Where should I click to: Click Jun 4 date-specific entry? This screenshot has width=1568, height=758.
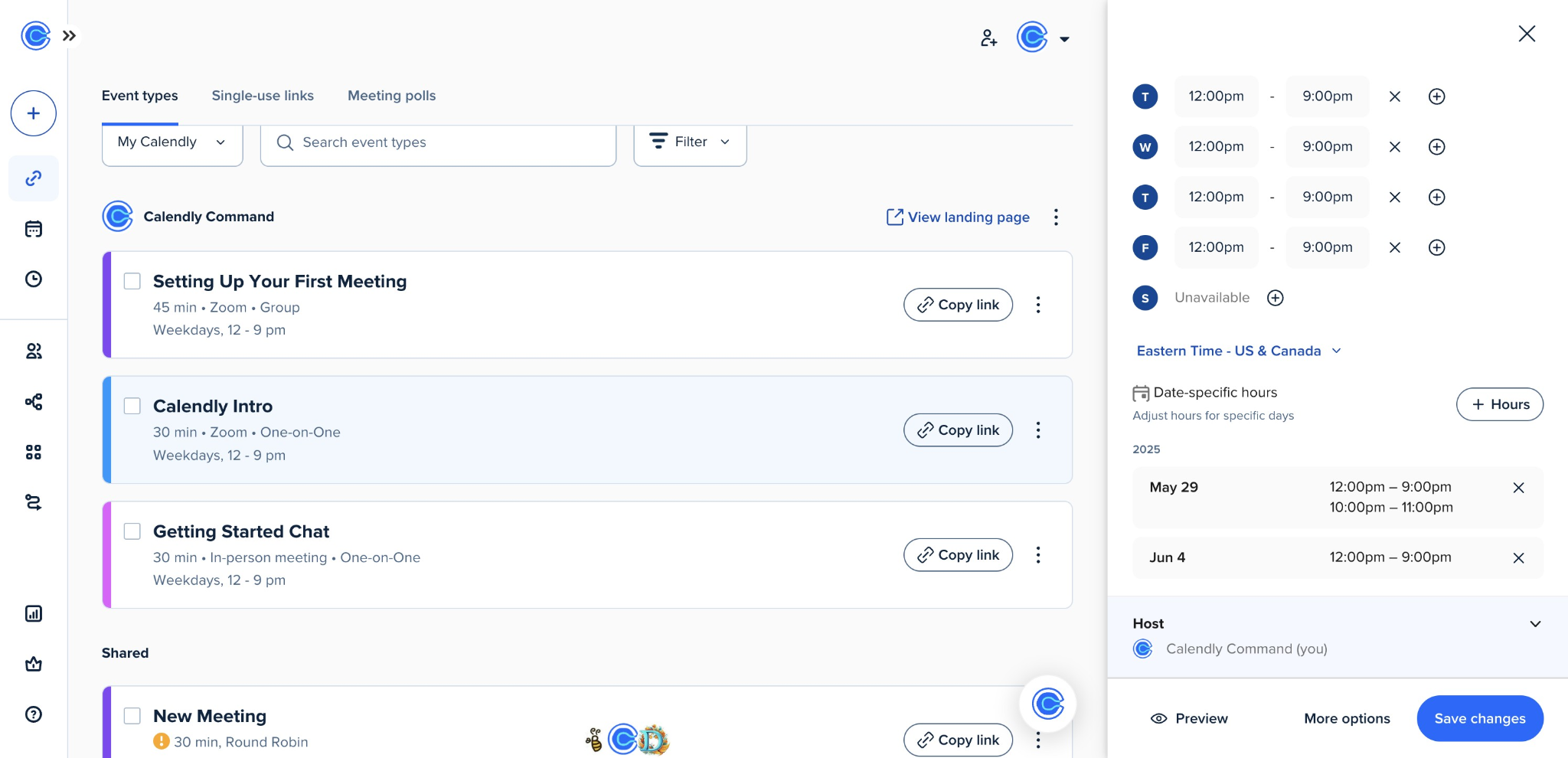(1338, 557)
